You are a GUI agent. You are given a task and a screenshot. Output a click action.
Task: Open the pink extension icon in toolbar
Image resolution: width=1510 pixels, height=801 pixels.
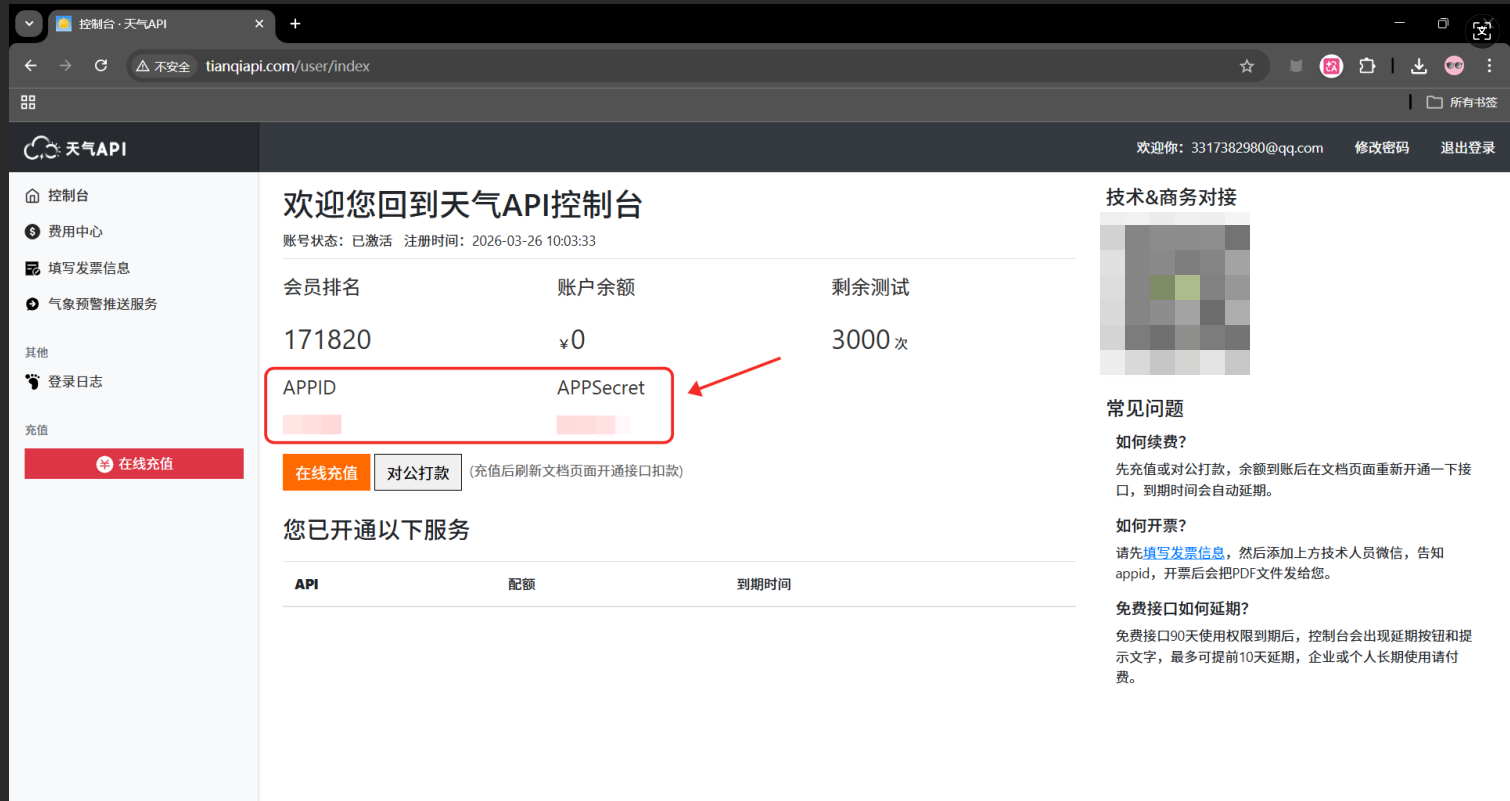1331,66
